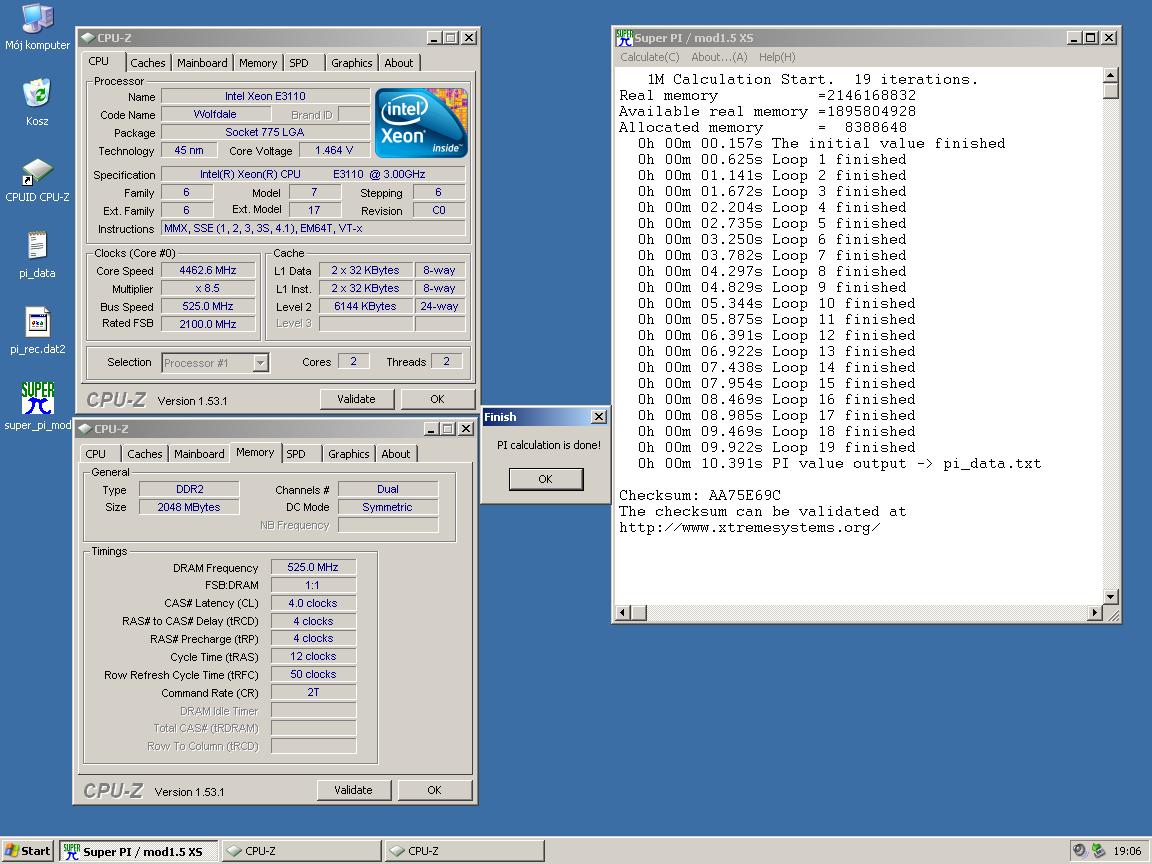Click the Loop 19 finished line
Screen dimensions: 1152x864
[777, 447]
